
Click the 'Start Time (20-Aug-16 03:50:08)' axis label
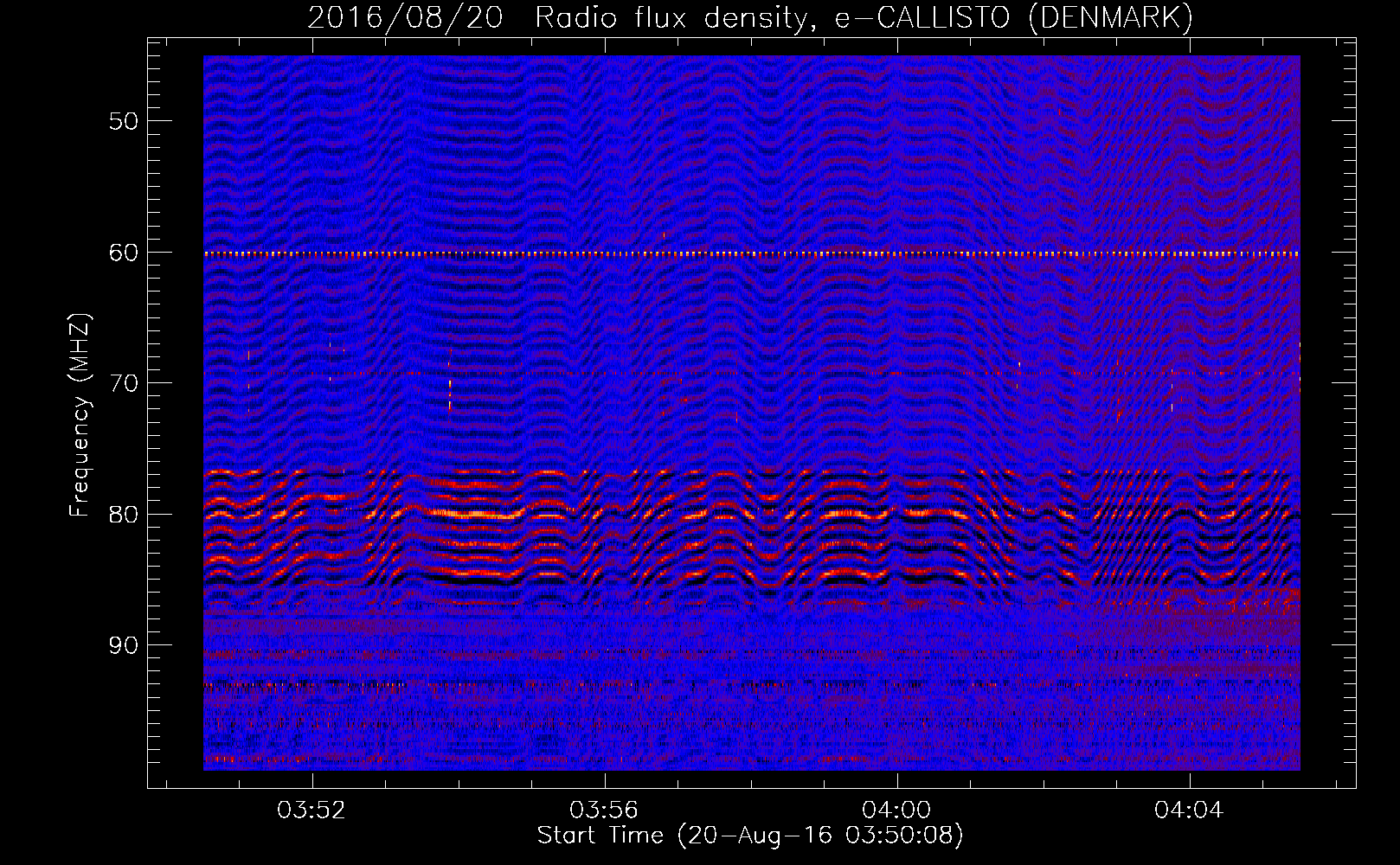[750, 836]
